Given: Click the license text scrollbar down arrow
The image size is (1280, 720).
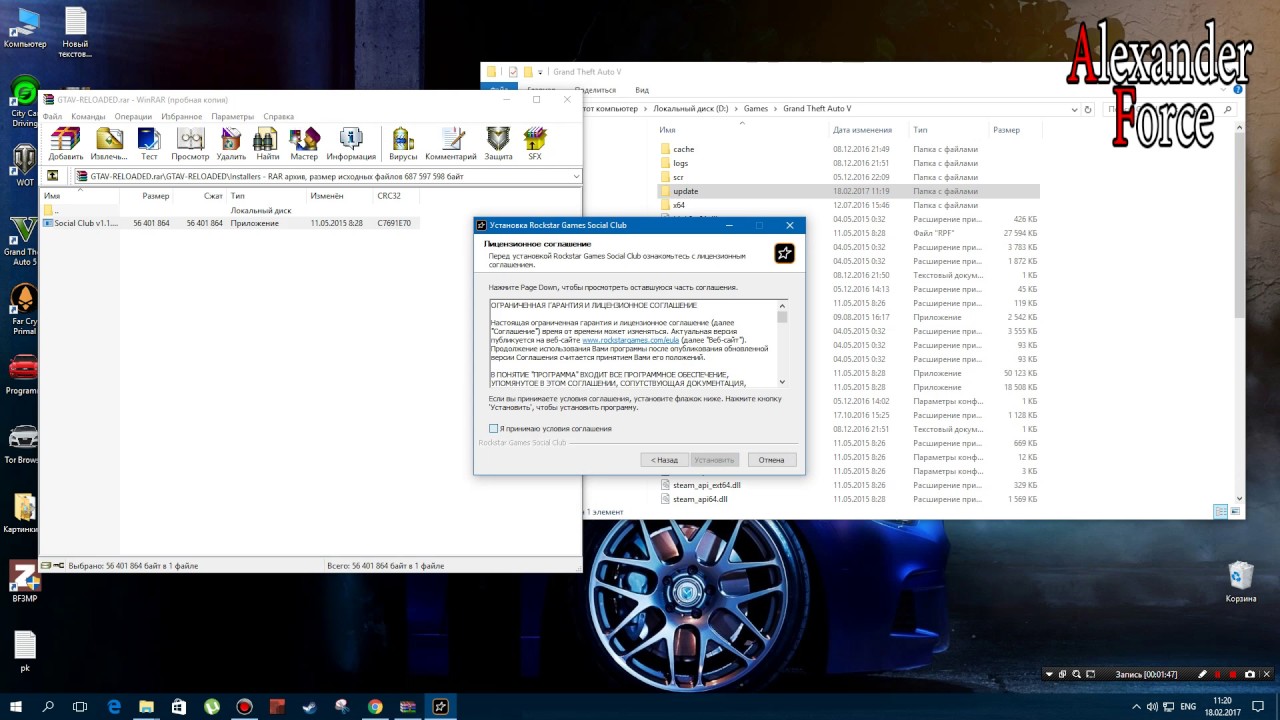Looking at the screenshot, I should coord(782,382).
